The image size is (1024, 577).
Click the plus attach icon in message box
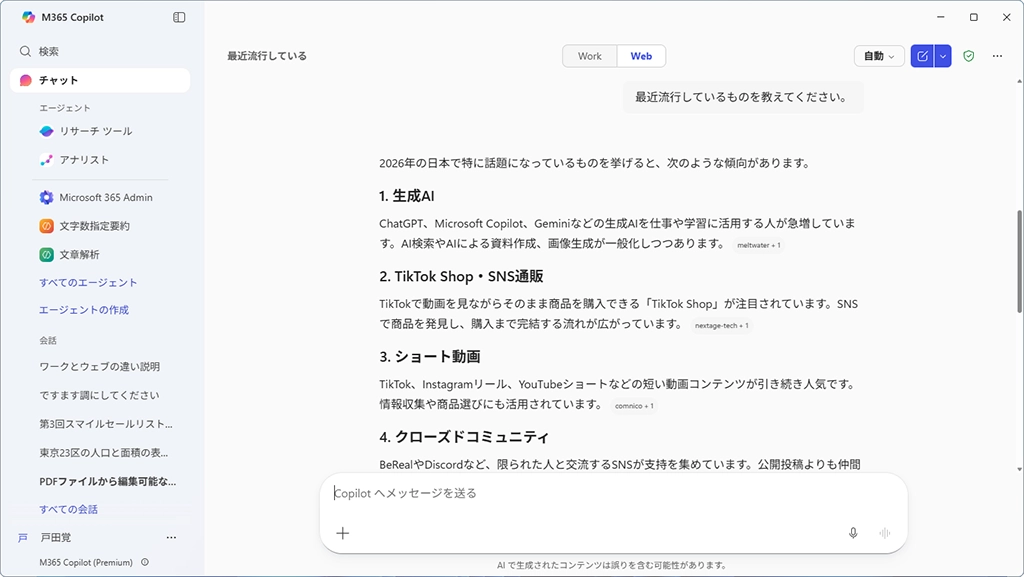tap(343, 533)
